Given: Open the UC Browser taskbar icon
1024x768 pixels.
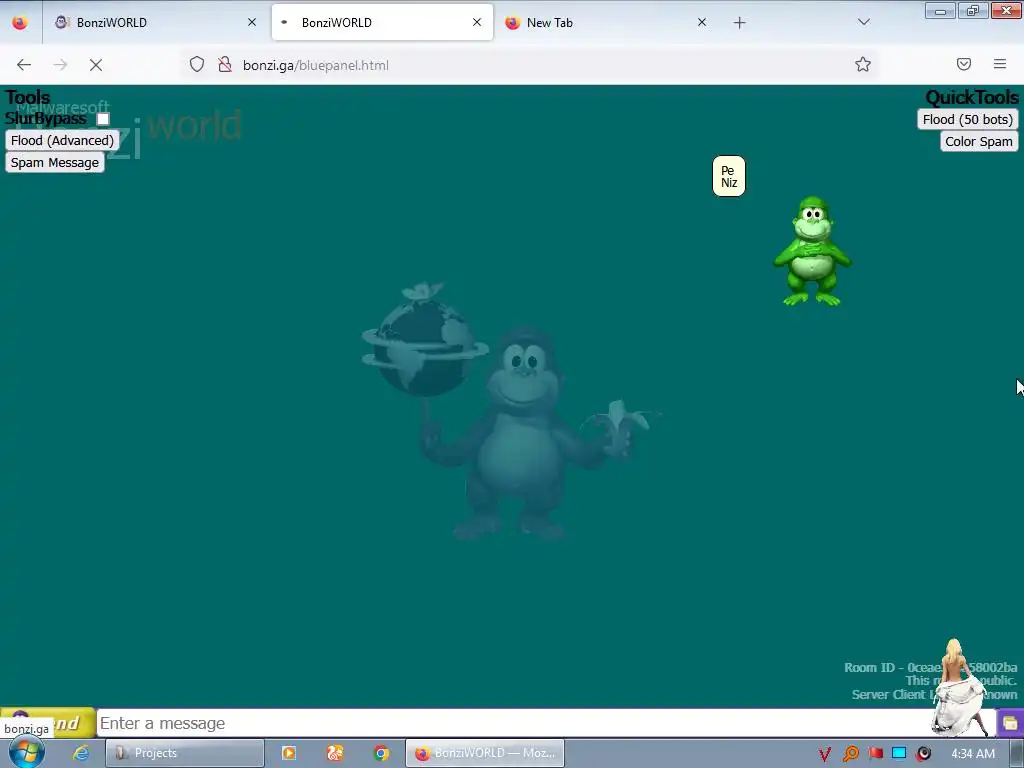Looking at the screenshot, I should click(x=335, y=753).
